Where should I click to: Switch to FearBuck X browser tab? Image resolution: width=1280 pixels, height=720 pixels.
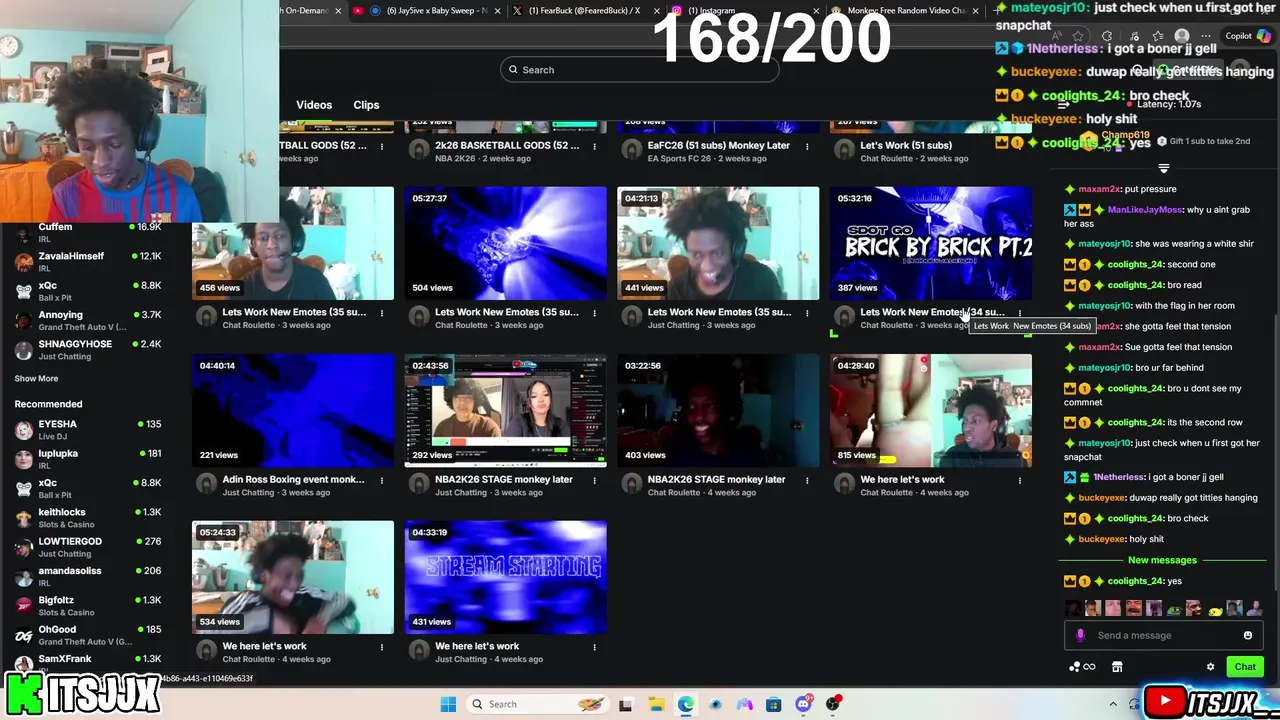coord(584,11)
